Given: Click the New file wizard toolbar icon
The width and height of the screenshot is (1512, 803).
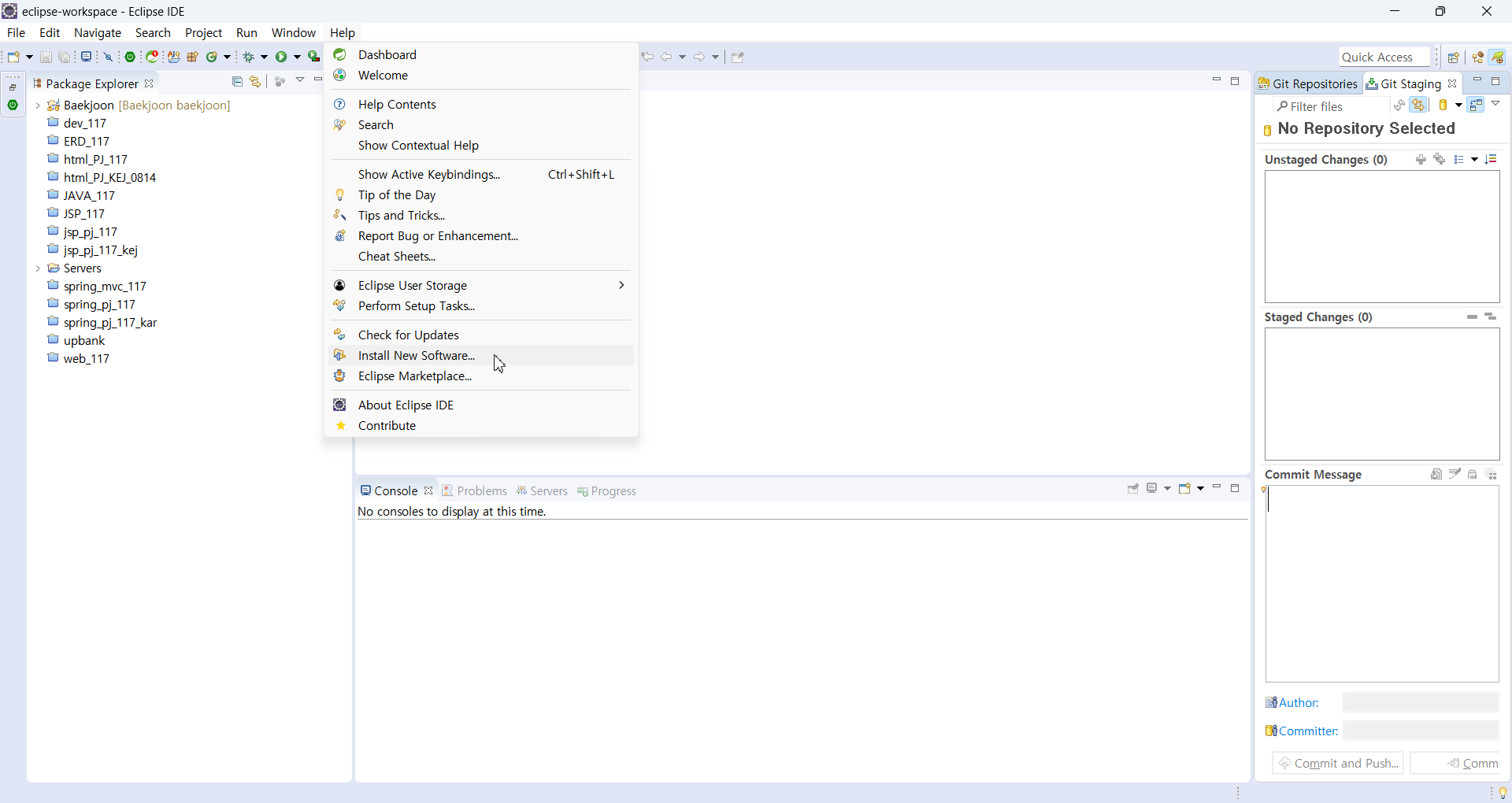Looking at the screenshot, I should point(13,57).
